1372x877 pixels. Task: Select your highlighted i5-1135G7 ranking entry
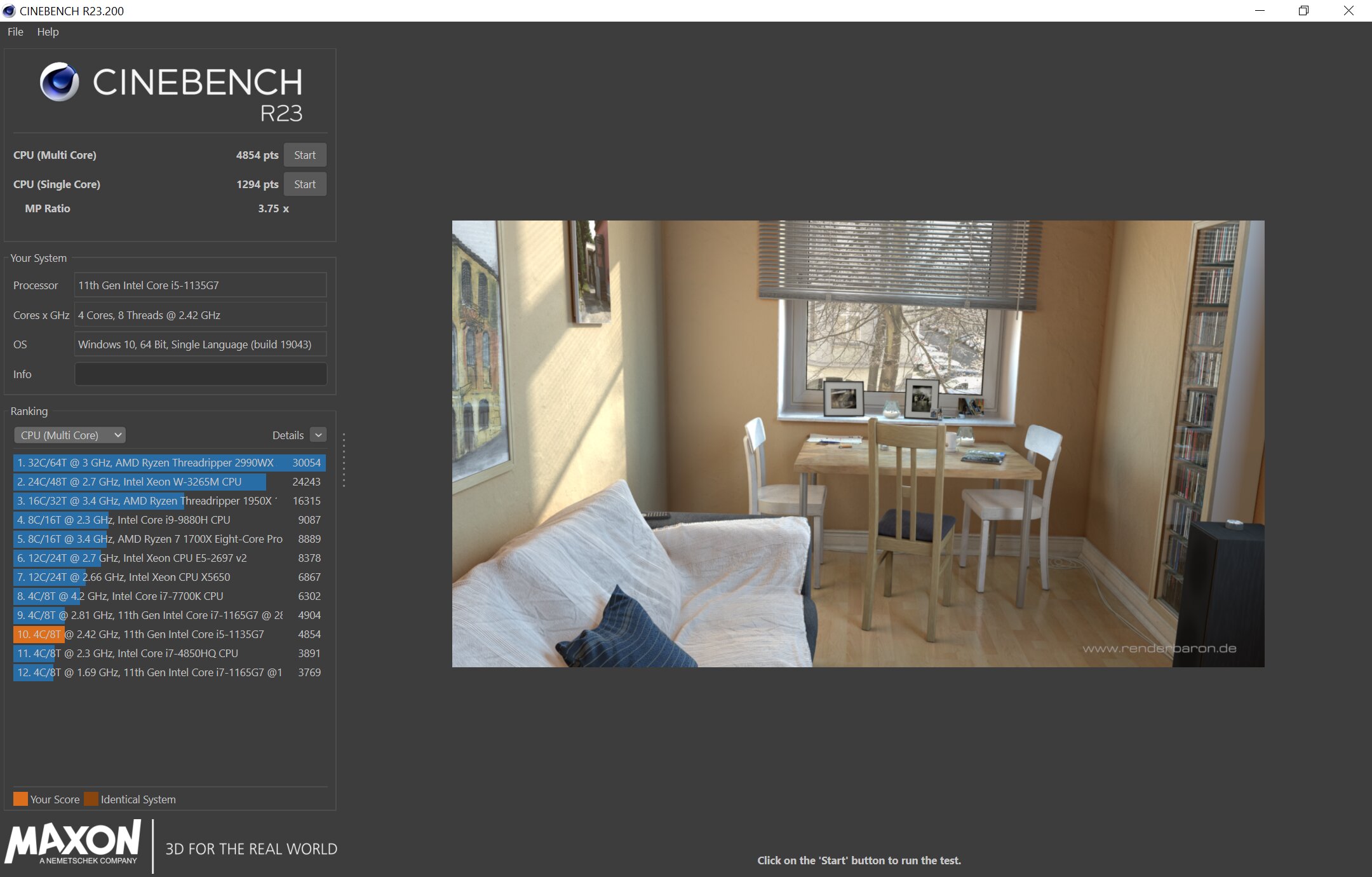tap(169, 634)
